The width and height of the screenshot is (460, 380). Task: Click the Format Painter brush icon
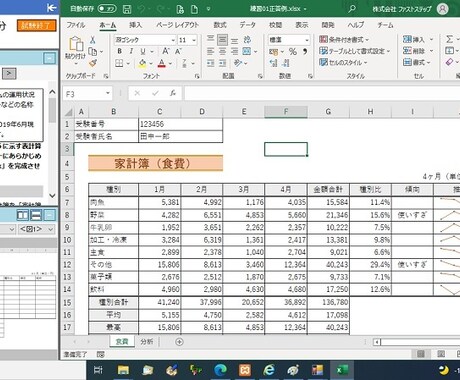93,63
